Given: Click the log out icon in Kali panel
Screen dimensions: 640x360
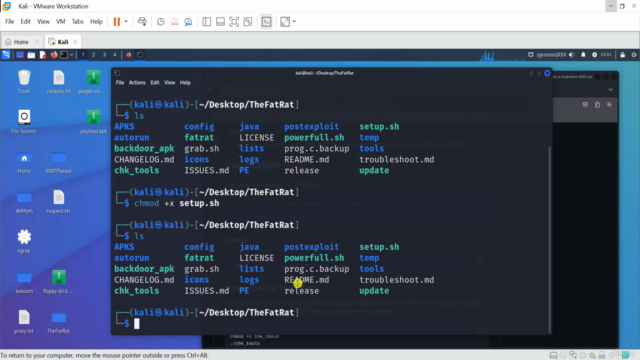Looking at the screenshot, I should pos(634,55).
